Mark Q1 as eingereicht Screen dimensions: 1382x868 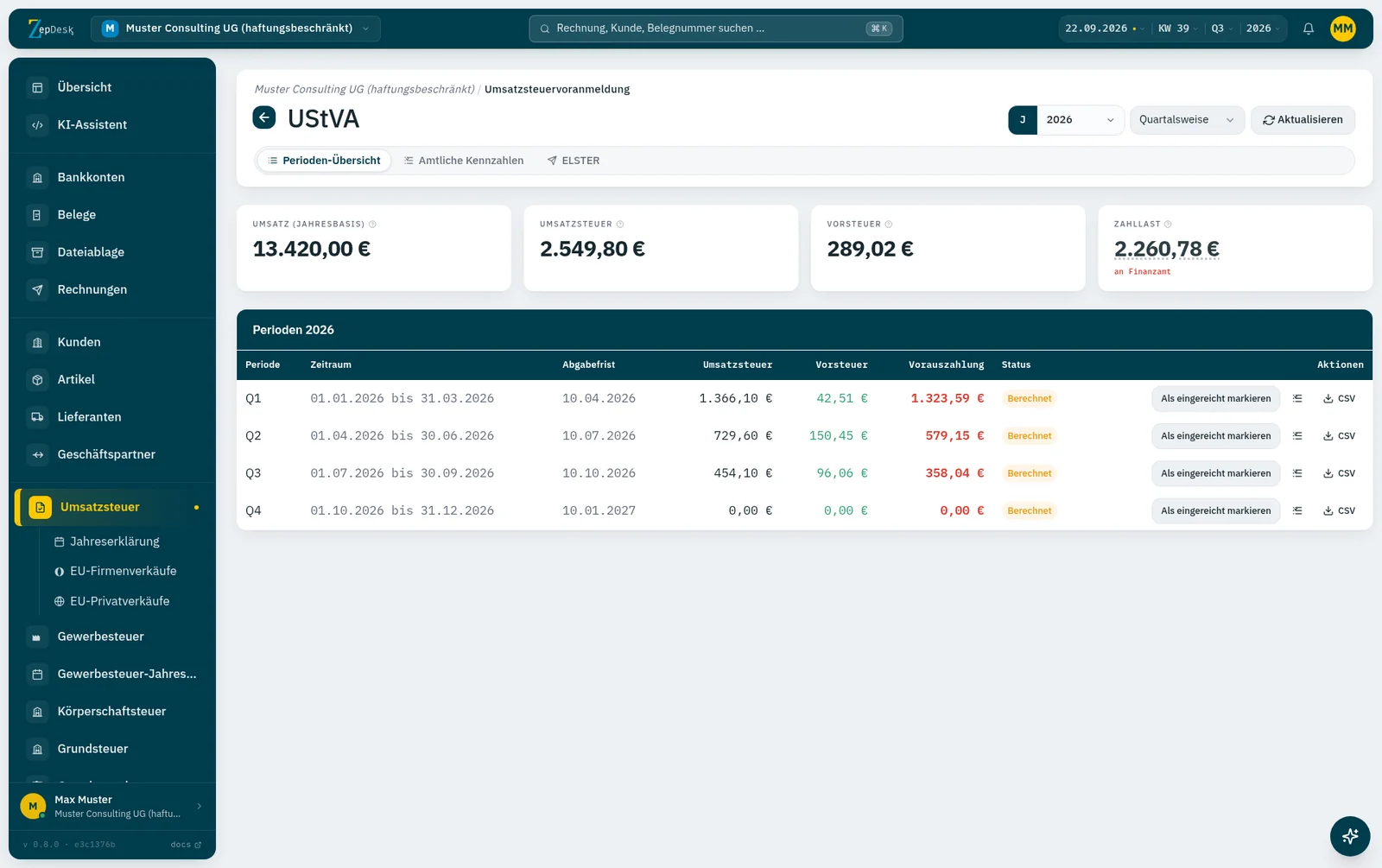[1215, 399]
